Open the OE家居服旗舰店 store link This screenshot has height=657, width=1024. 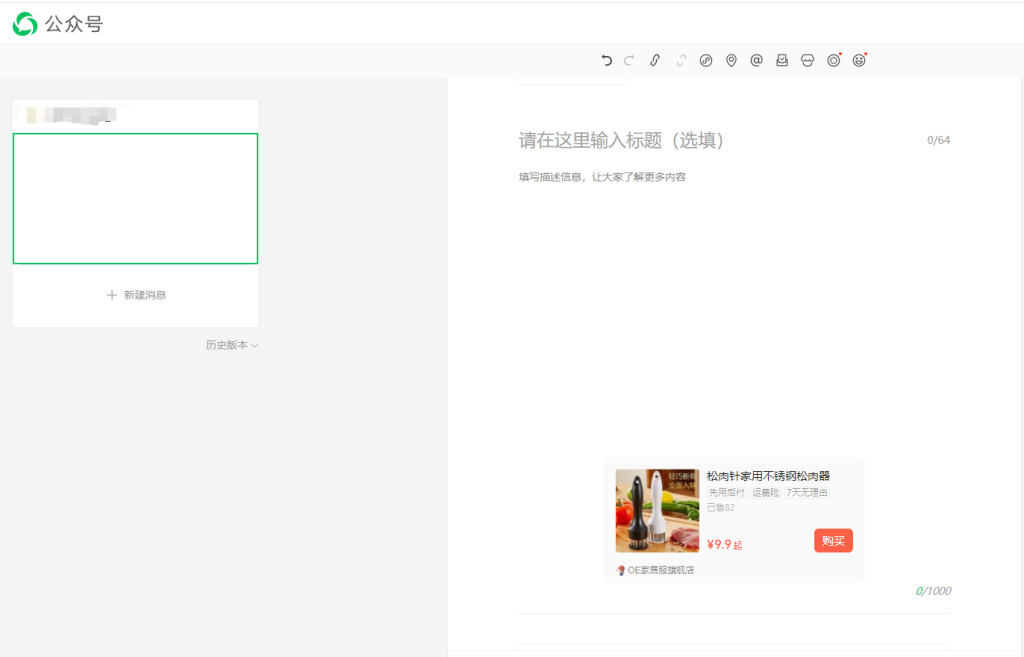[656, 570]
